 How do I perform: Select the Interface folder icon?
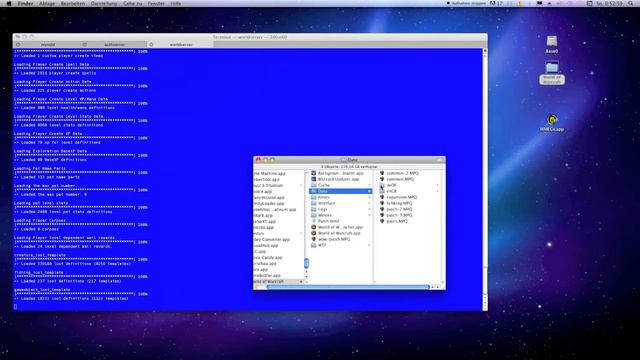[313, 203]
